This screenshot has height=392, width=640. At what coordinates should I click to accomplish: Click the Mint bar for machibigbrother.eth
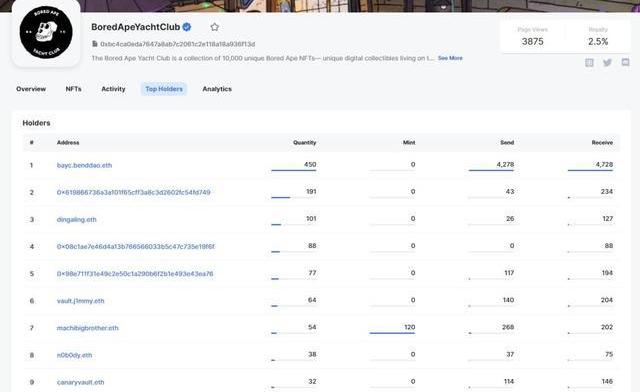point(392,333)
